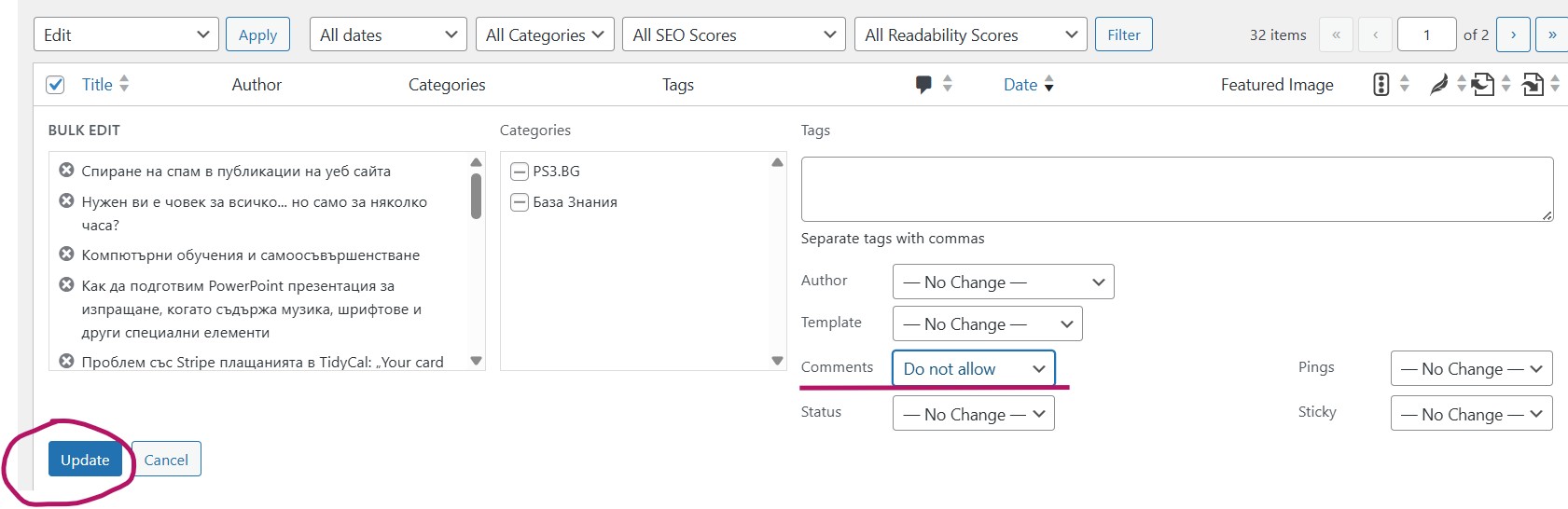Click the readability feather column icon

(1439, 85)
